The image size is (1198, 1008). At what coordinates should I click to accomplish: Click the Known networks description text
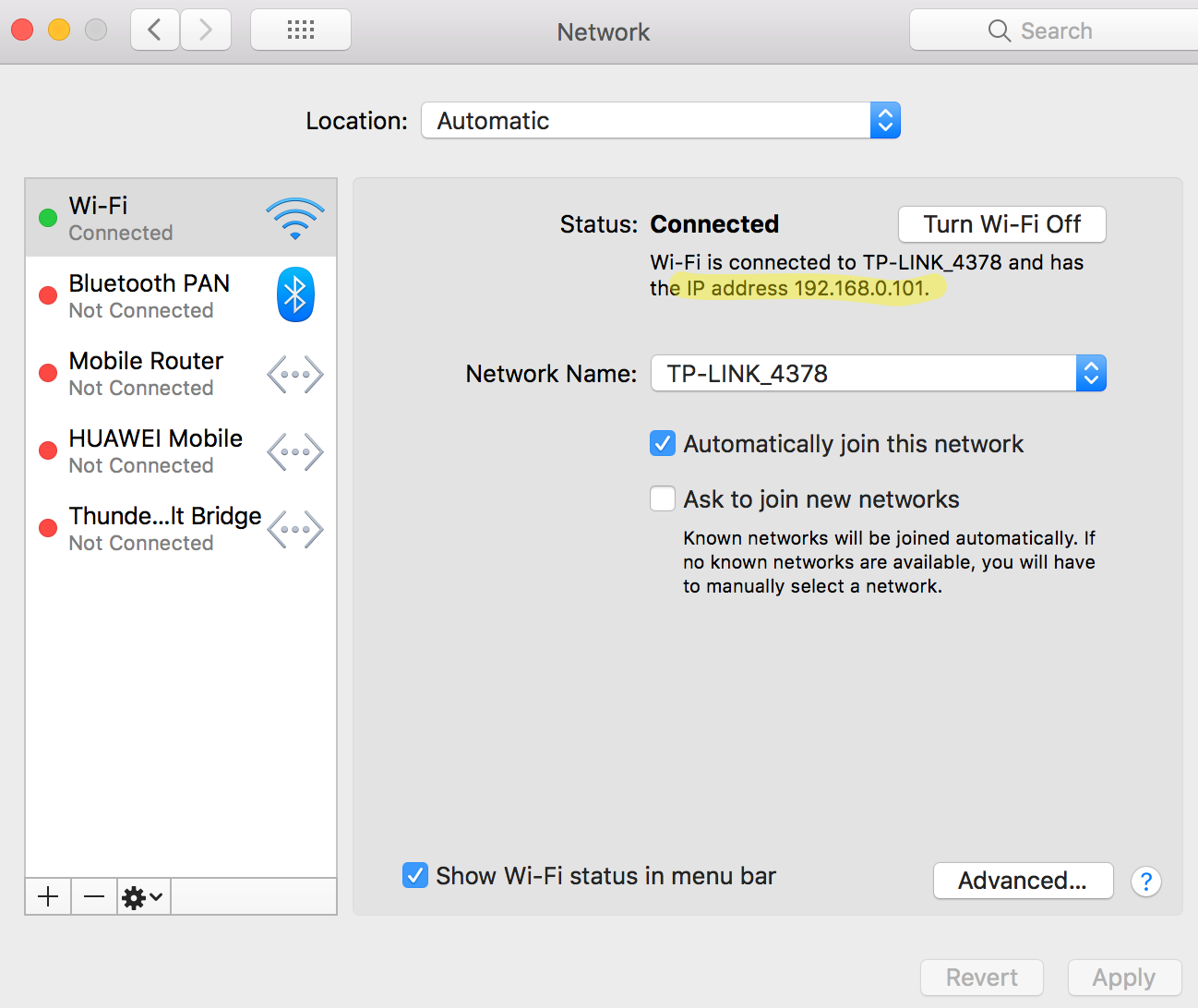[889, 562]
